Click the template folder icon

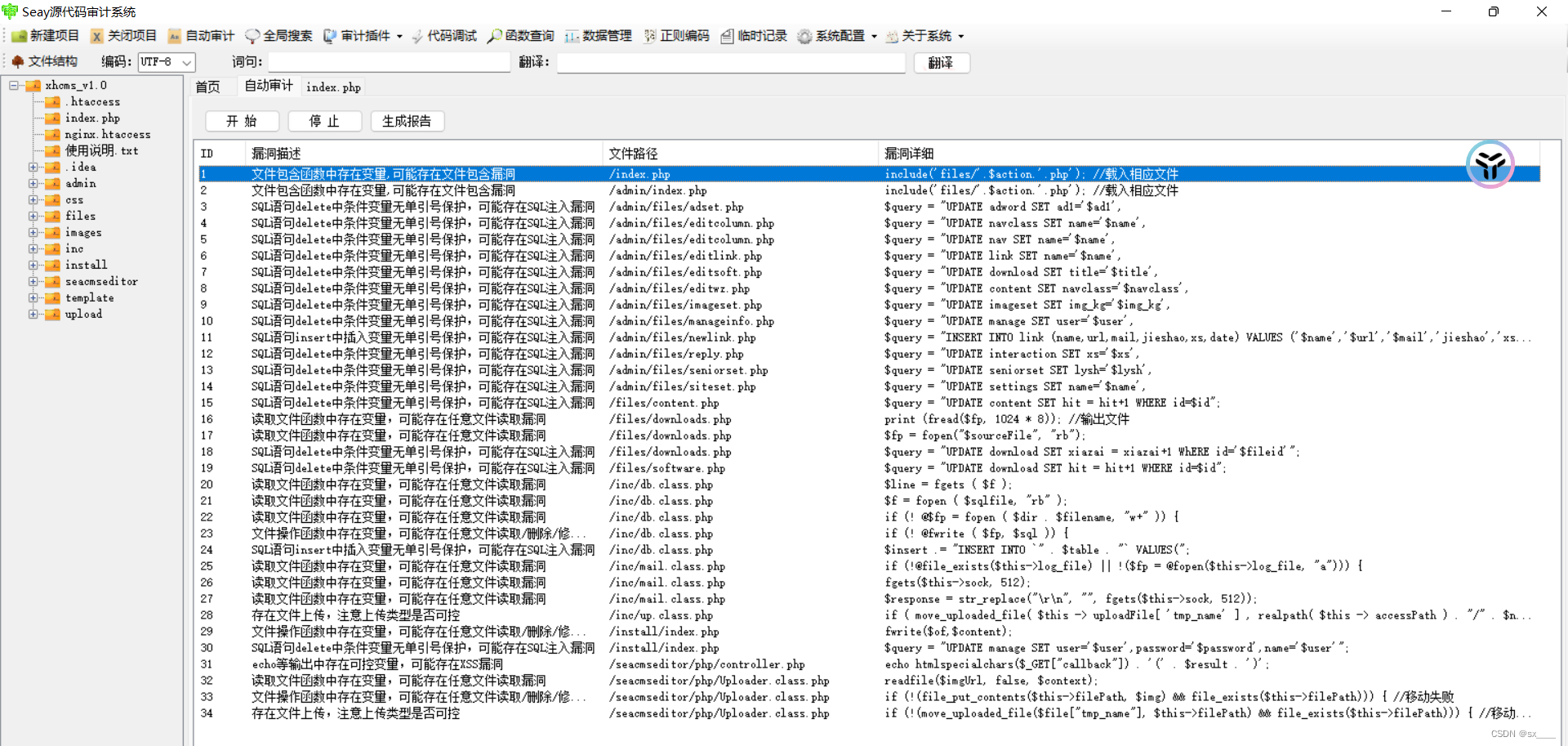(53, 297)
